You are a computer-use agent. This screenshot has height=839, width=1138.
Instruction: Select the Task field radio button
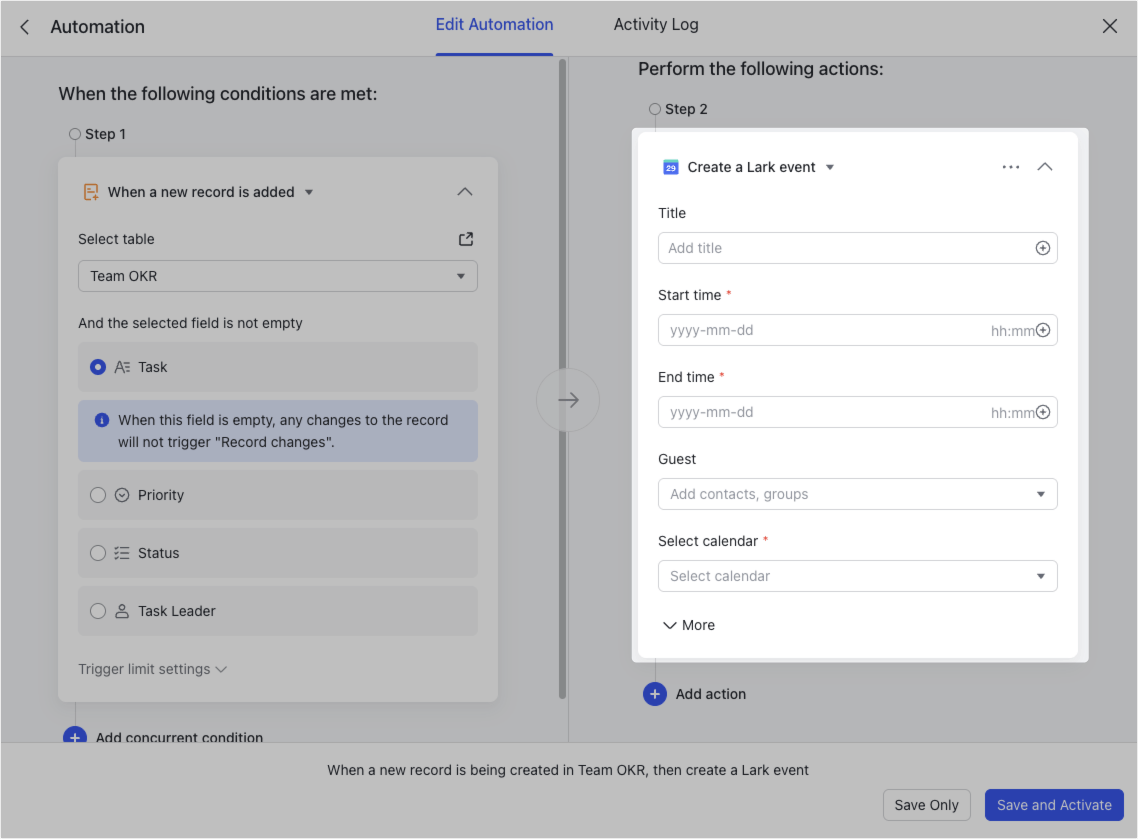tap(98, 367)
